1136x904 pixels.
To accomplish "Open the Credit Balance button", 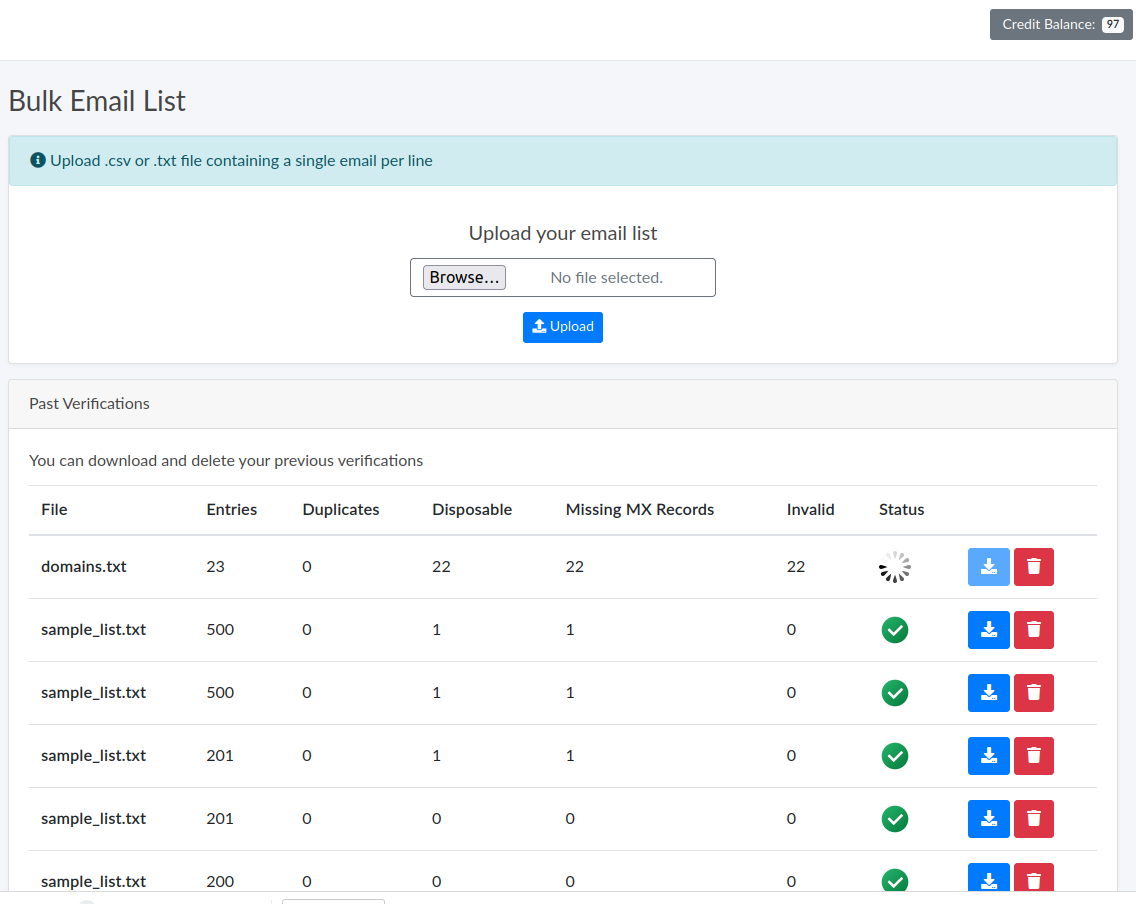I will click(1061, 25).
